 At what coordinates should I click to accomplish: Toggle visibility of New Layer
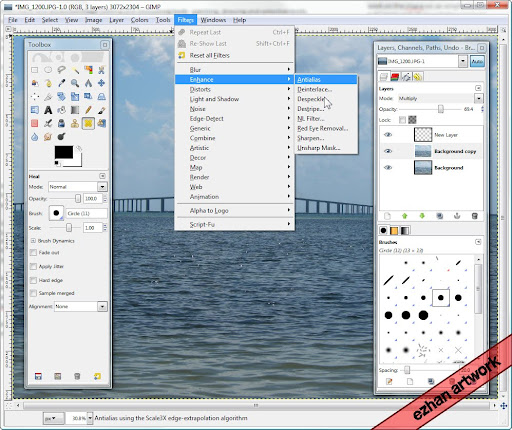[x=388, y=135]
